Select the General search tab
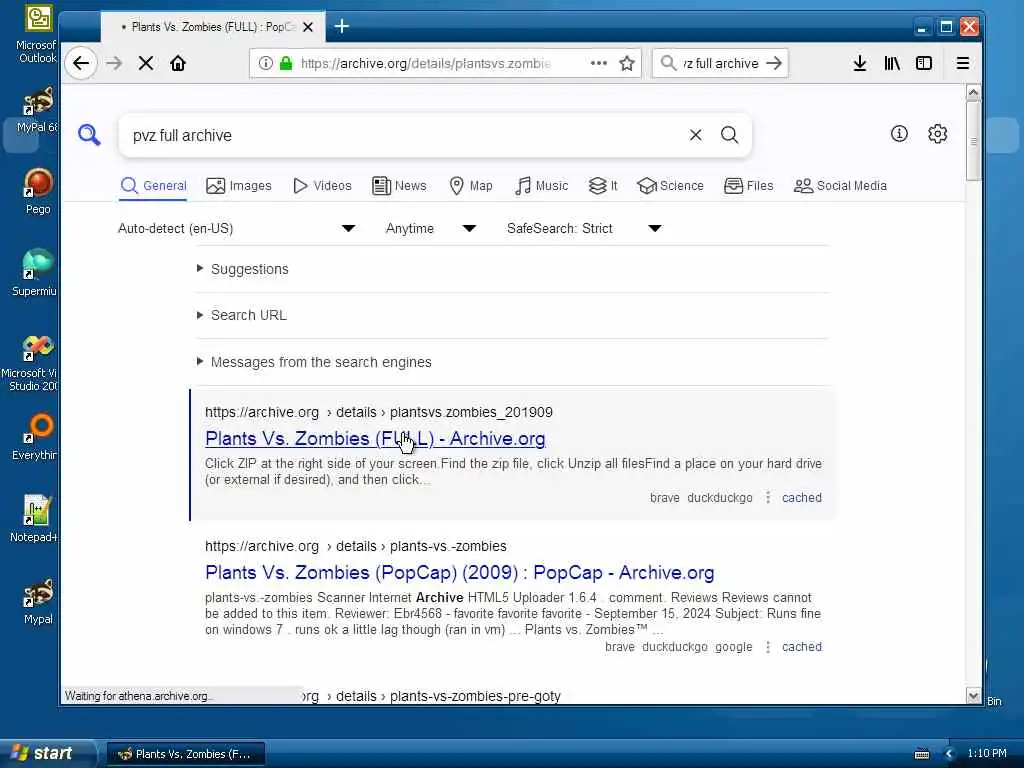This screenshot has height=768, width=1024. click(153, 185)
